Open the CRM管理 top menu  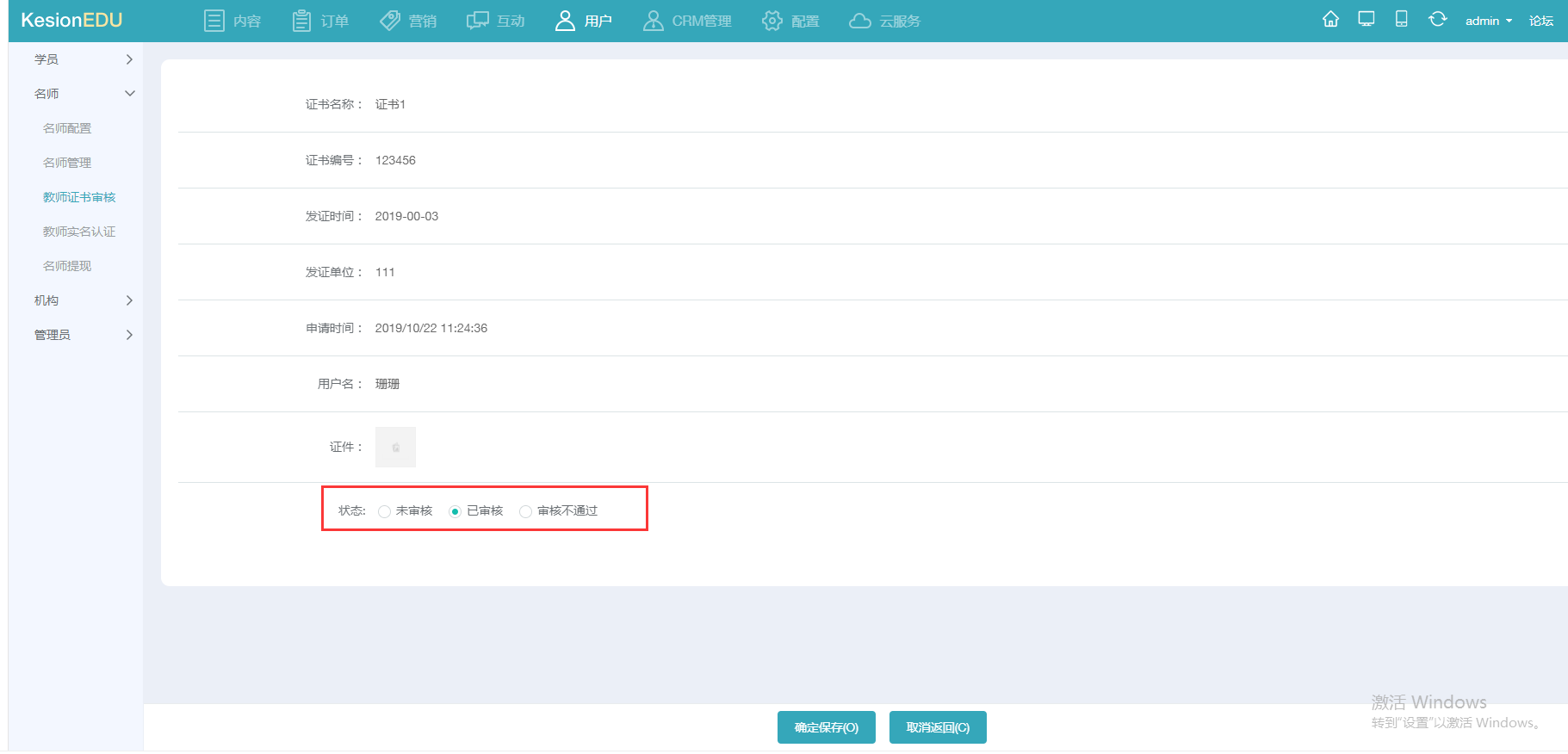click(687, 21)
